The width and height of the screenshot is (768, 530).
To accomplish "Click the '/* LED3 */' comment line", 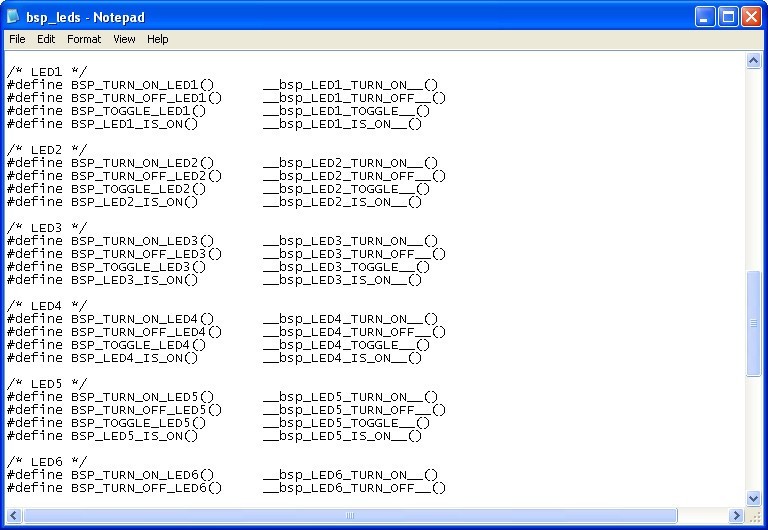I will [47, 228].
